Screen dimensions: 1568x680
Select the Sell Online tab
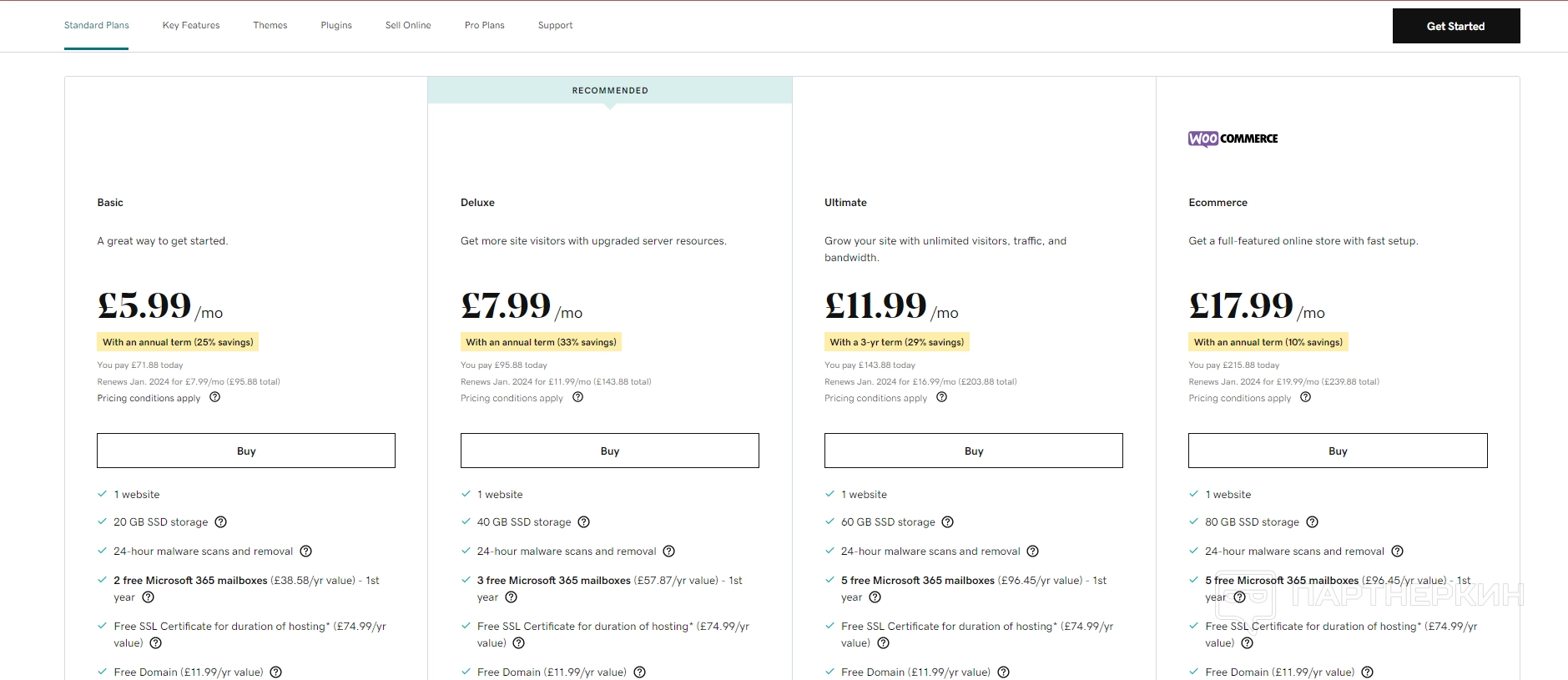pyautogui.click(x=408, y=25)
